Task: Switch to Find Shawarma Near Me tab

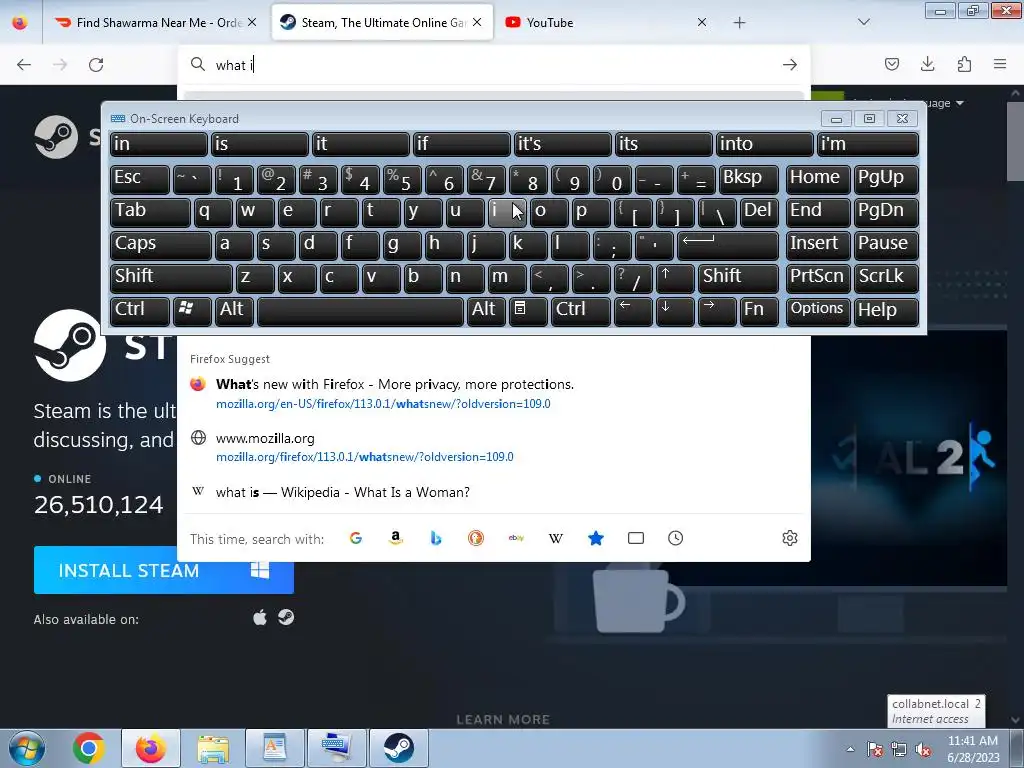Action: coord(155,22)
